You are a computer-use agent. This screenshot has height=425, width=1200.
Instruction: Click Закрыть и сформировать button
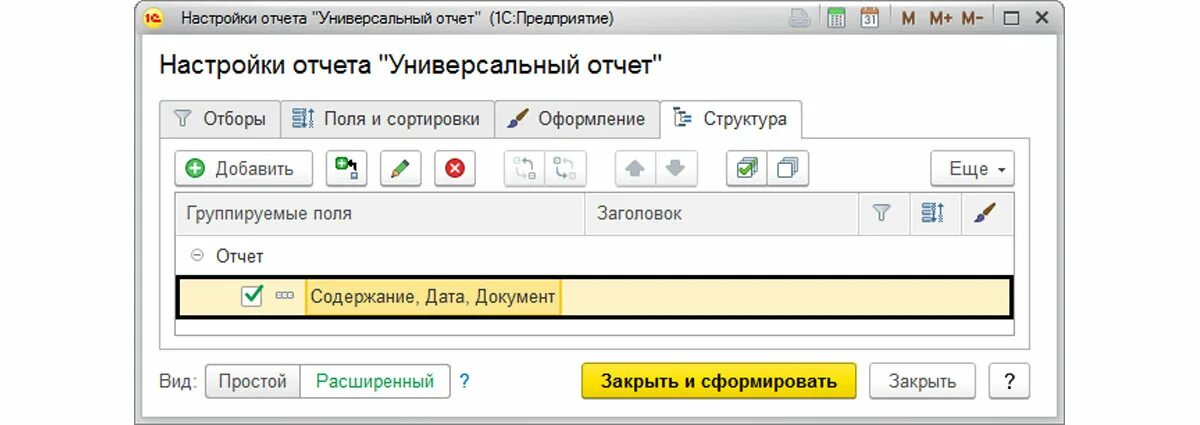pyautogui.click(x=718, y=381)
